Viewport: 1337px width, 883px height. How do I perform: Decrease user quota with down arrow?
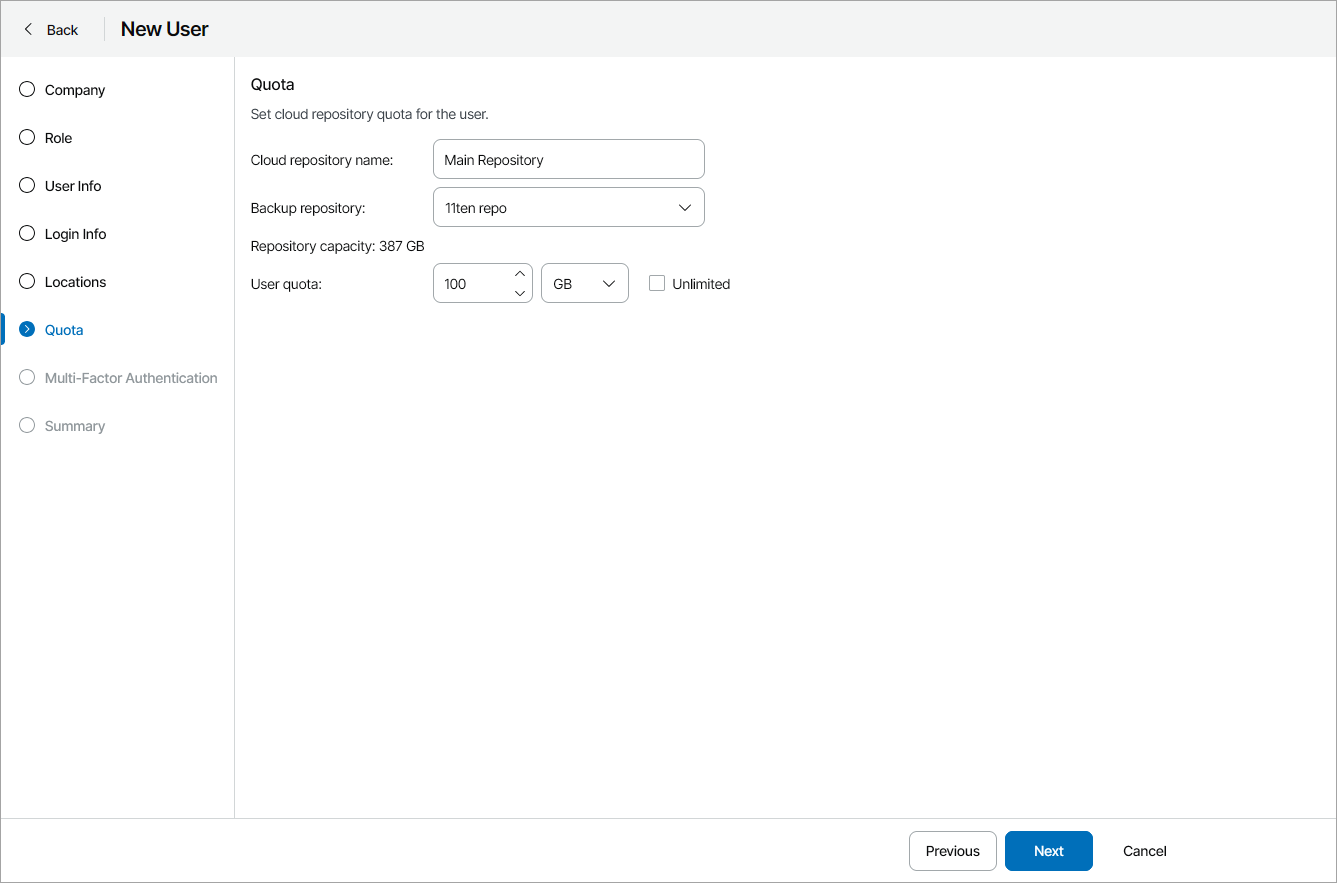click(x=520, y=293)
